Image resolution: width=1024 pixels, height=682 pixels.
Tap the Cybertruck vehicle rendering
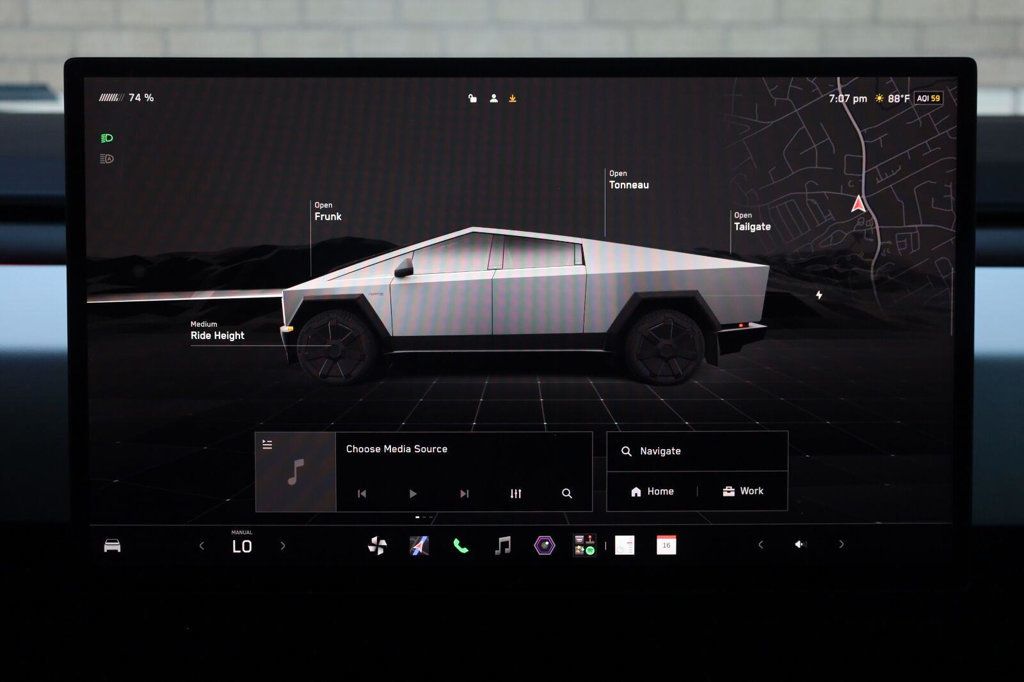tap(524, 306)
